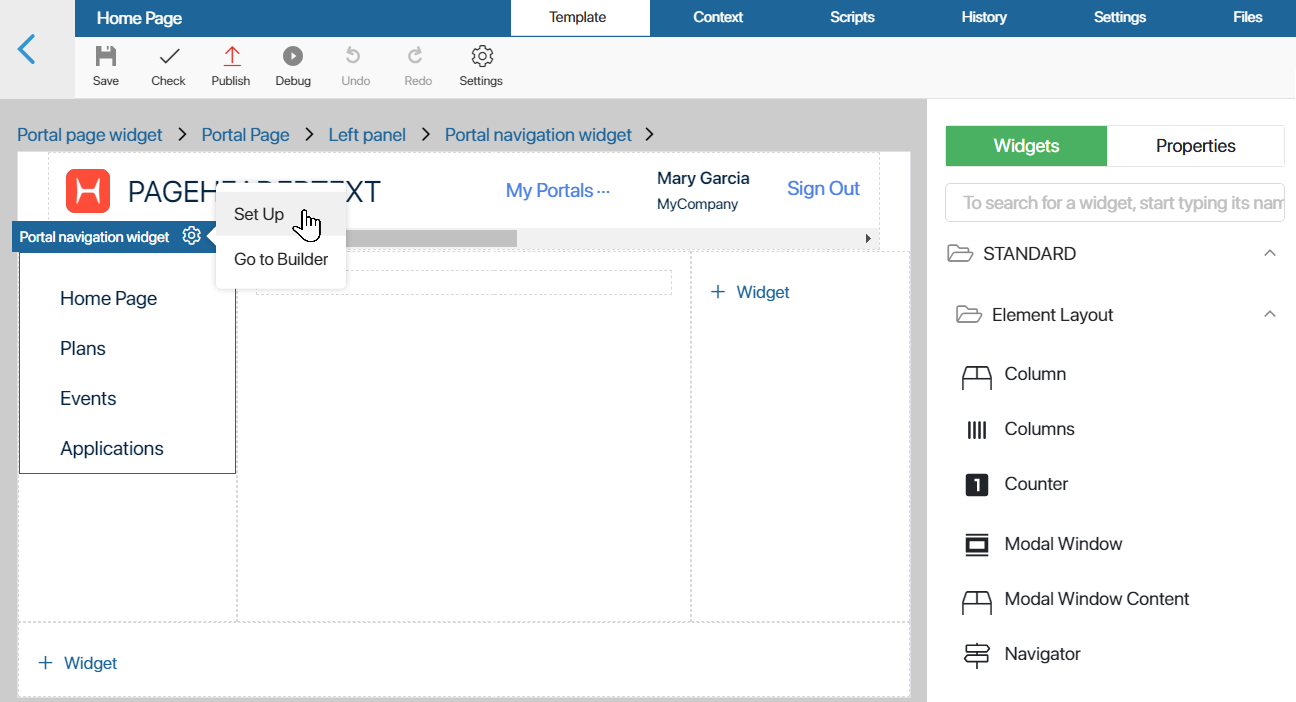Click the horizontal scrollbar thumb
The image size is (1296, 702).
[x=431, y=239]
